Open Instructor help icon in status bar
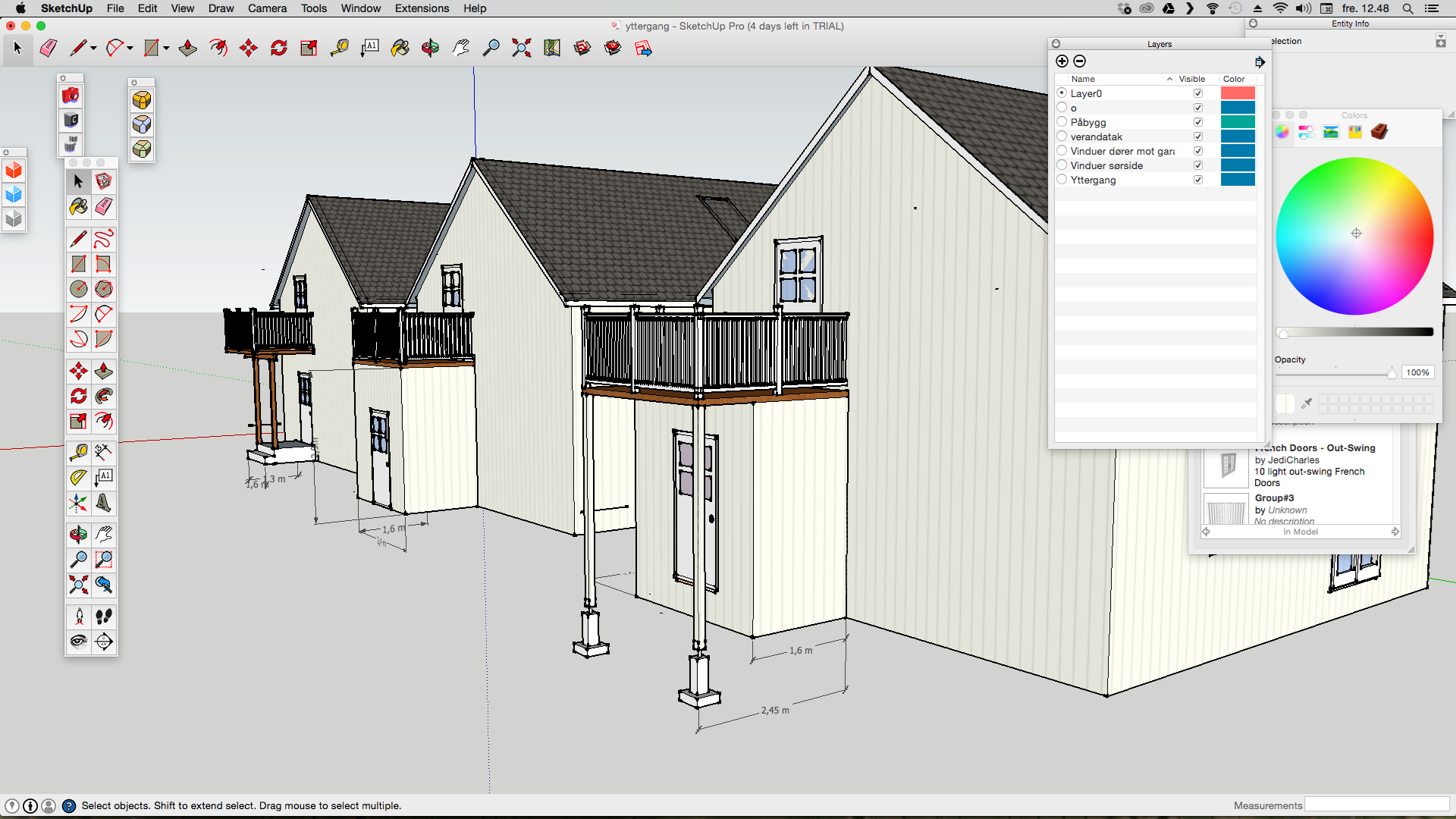Image resolution: width=1456 pixels, height=819 pixels. pos(69,805)
